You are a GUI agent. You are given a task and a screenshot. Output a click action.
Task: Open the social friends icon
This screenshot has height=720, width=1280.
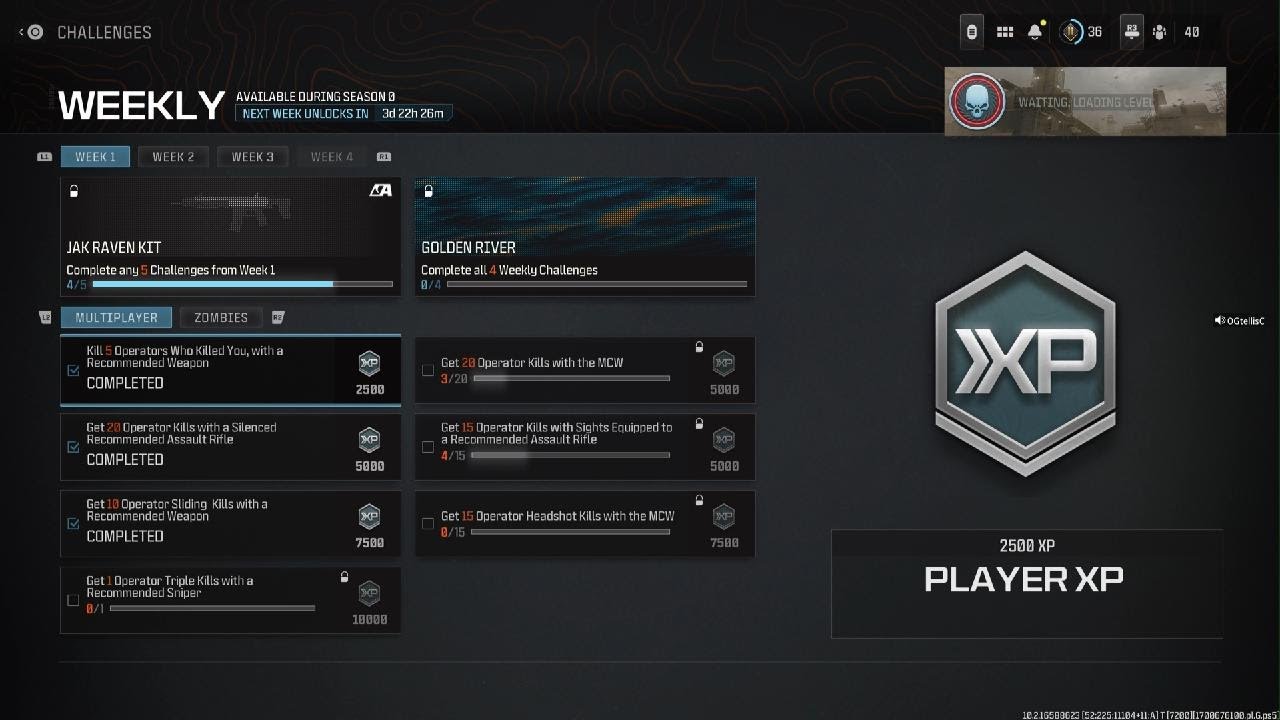(x=1159, y=32)
